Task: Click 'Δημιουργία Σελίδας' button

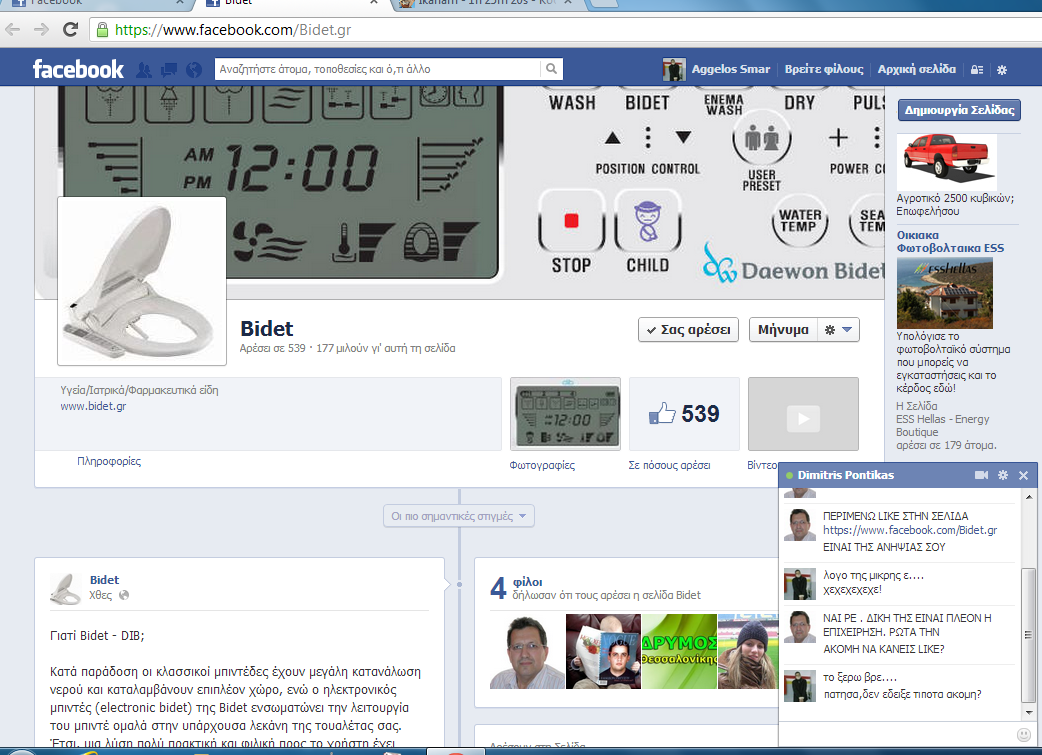Action: [x=958, y=110]
